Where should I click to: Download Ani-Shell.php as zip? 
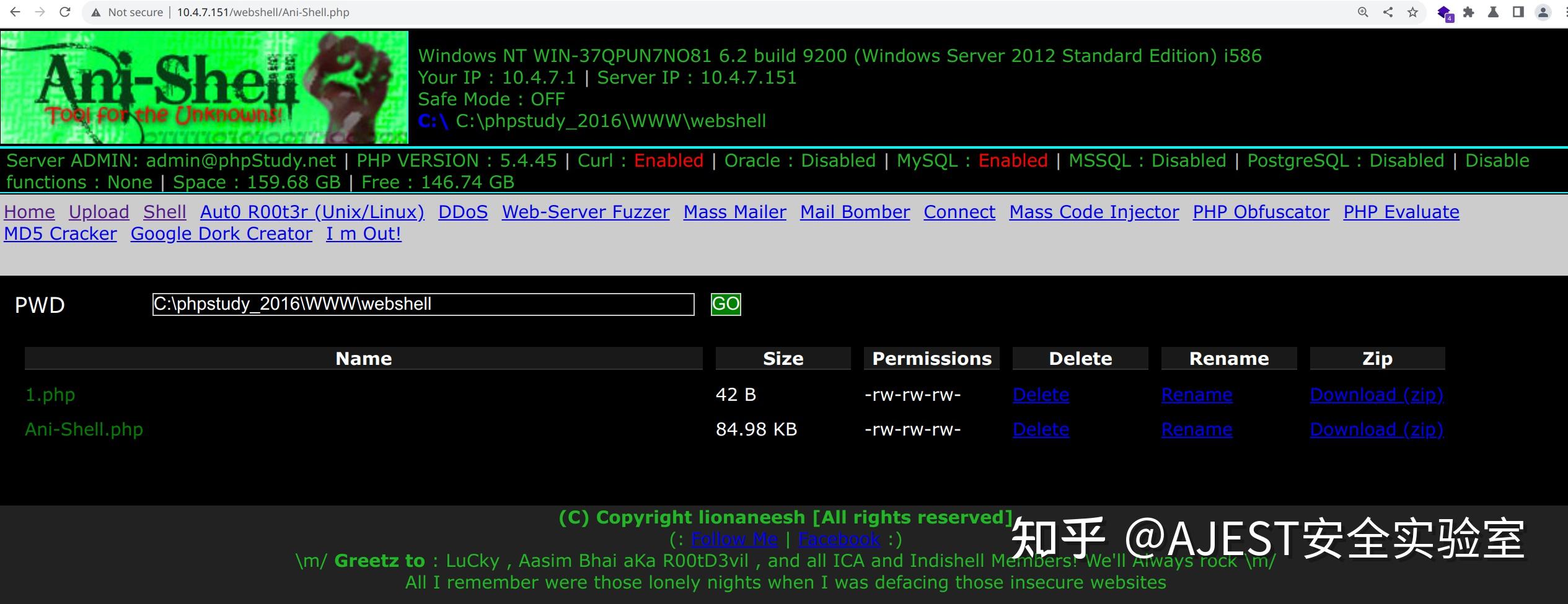pyautogui.click(x=1376, y=429)
